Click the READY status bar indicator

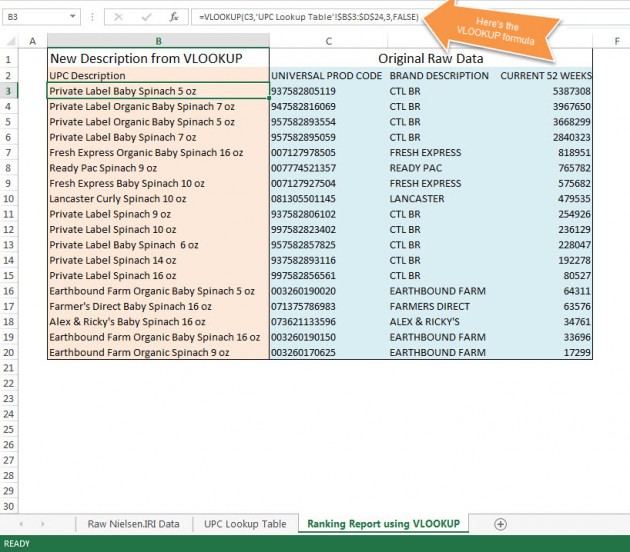tap(17, 544)
